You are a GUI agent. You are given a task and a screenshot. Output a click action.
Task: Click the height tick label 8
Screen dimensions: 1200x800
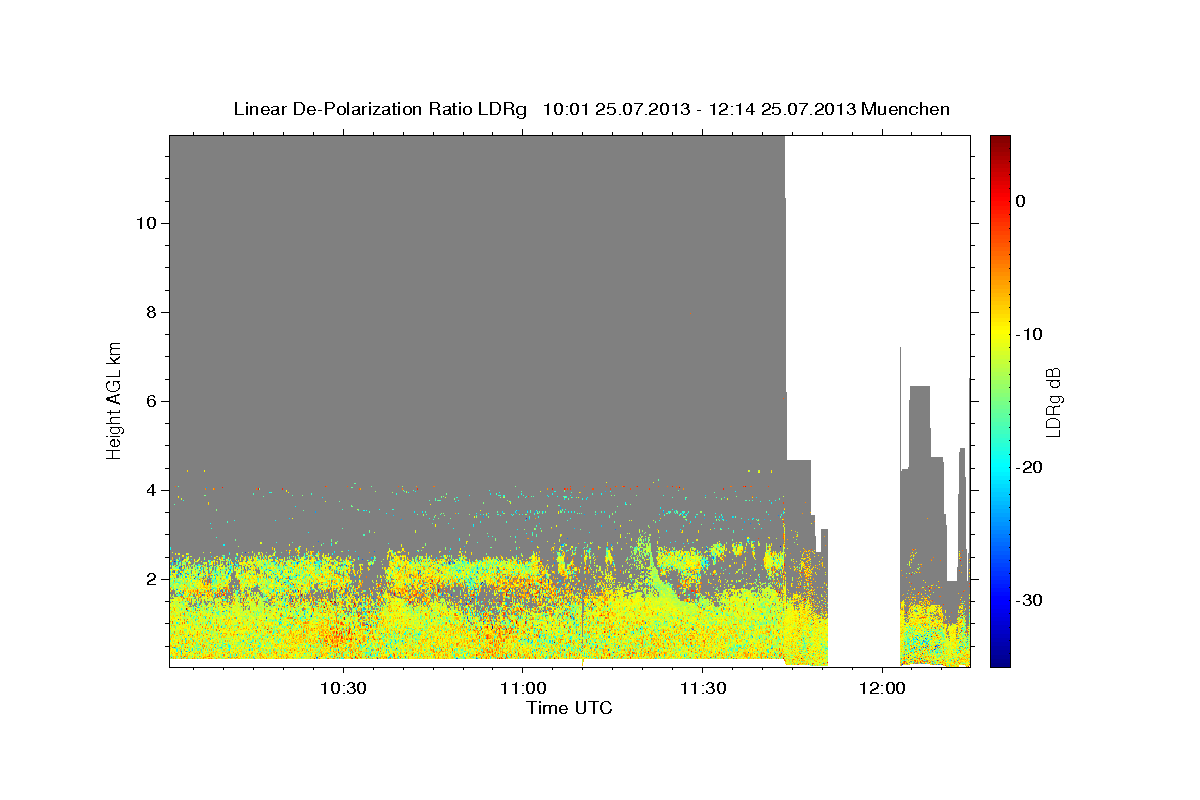click(150, 312)
